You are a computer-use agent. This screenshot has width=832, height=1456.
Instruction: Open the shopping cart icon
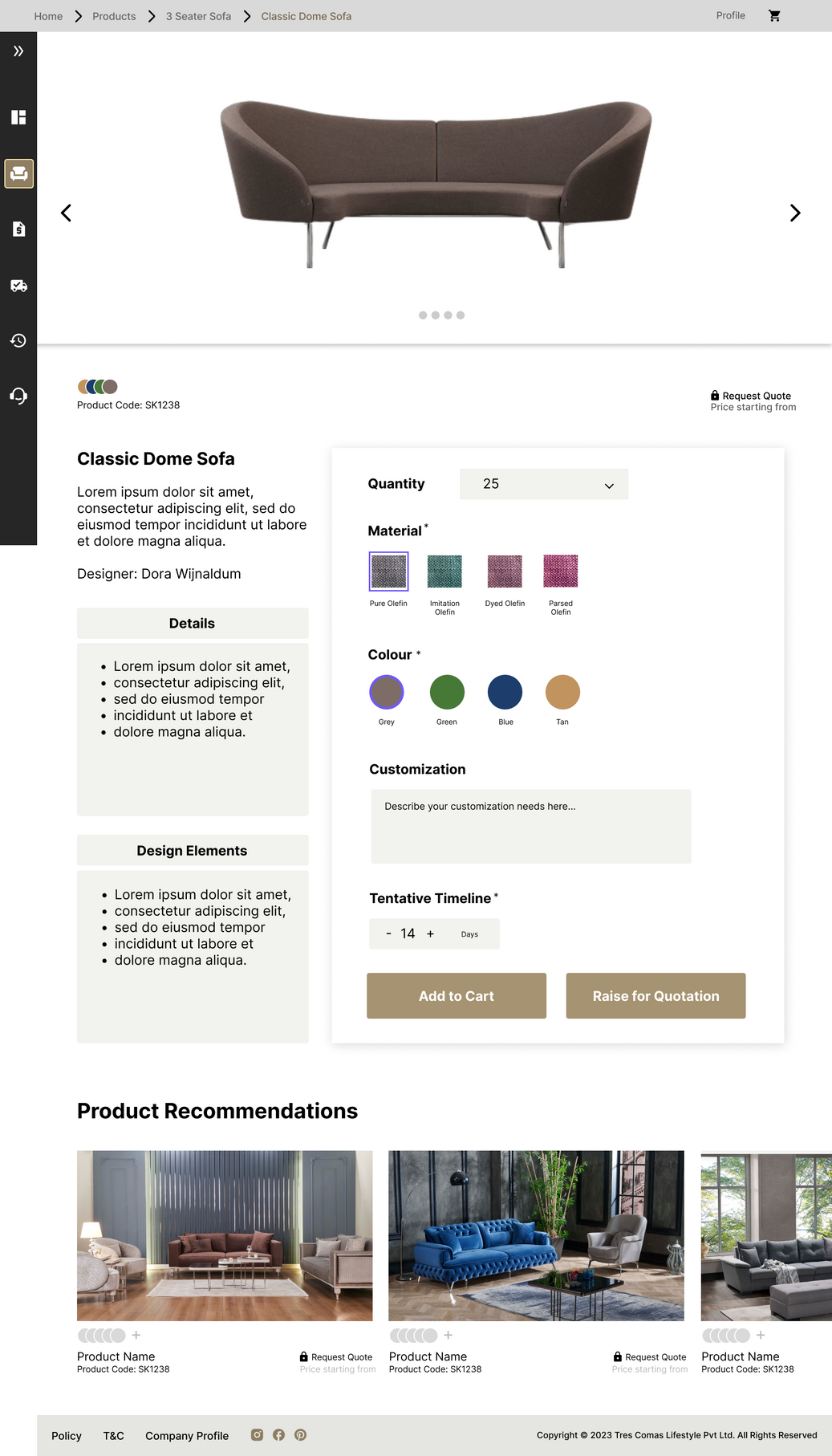coord(774,16)
